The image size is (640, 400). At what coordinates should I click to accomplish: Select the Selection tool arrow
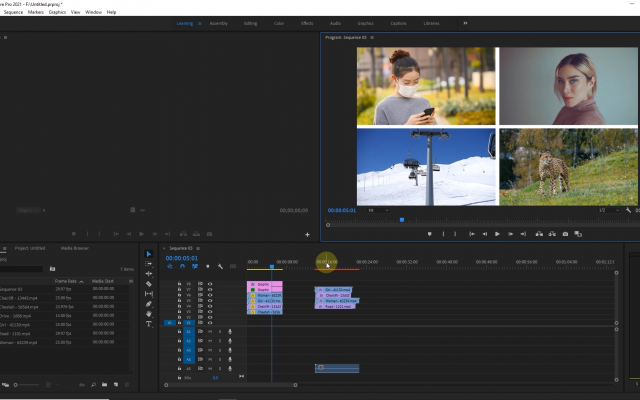coord(149,254)
